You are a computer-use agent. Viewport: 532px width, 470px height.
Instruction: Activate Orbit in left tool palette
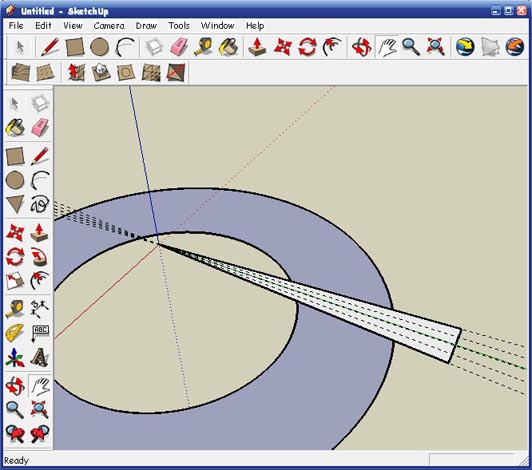point(15,386)
